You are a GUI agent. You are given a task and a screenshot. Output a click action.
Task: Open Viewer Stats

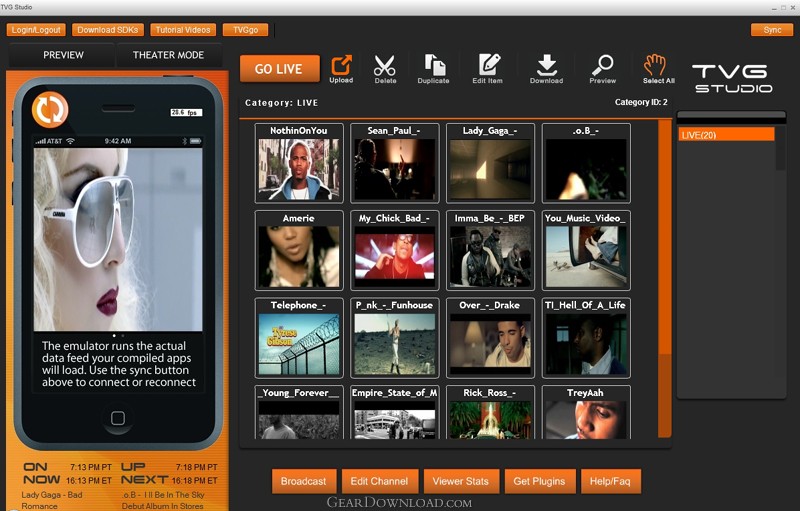tap(461, 481)
